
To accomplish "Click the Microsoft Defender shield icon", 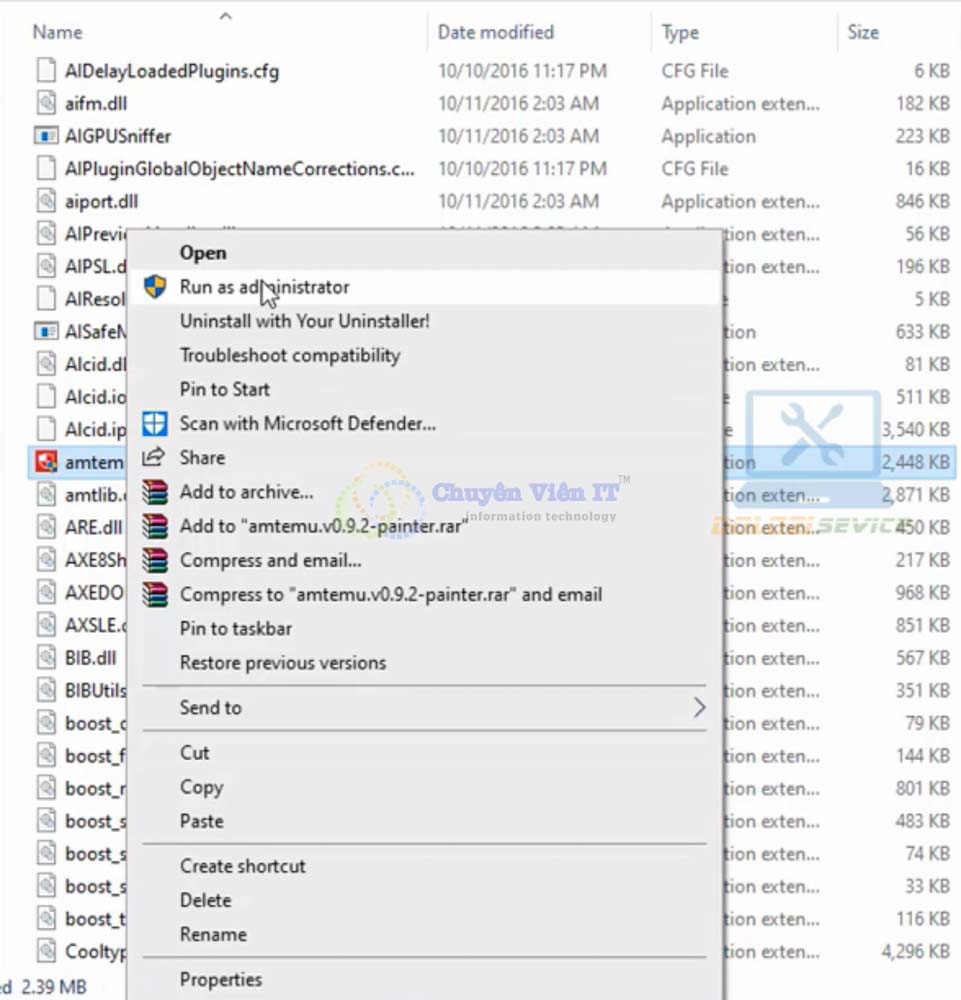I will (x=154, y=424).
